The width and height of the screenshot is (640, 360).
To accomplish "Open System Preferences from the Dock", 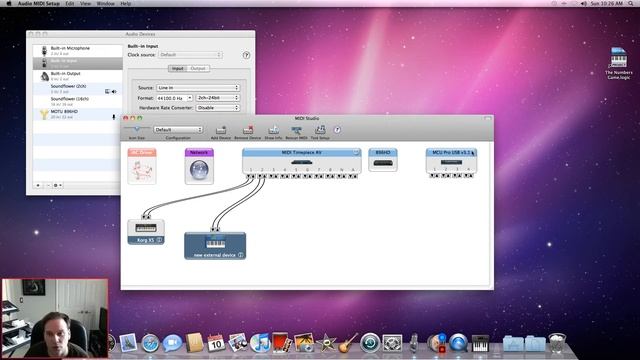I will click(x=392, y=343).
